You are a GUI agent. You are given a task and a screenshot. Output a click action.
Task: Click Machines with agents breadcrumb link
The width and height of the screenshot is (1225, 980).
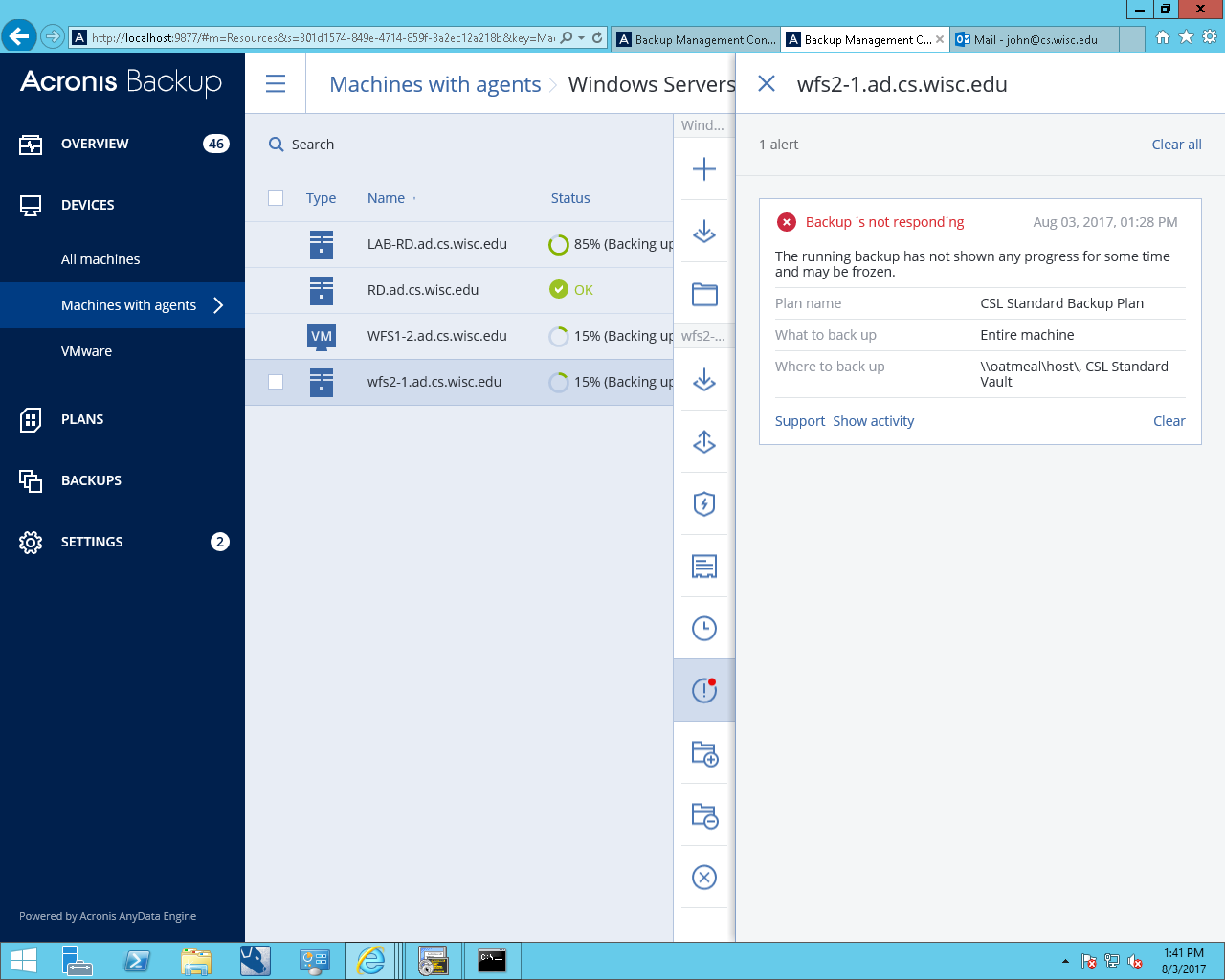pos(435,84)
